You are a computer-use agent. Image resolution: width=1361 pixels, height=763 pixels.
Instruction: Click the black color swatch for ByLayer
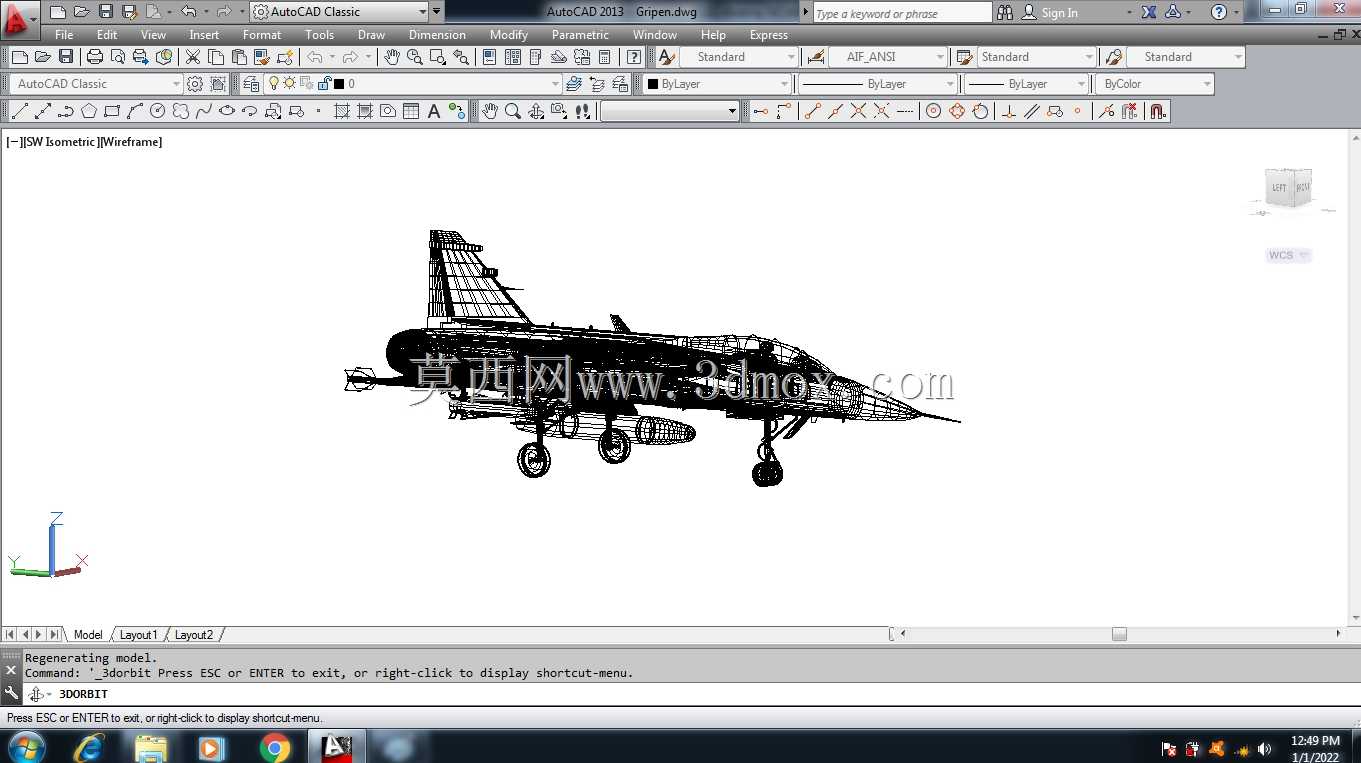[653, 84]
